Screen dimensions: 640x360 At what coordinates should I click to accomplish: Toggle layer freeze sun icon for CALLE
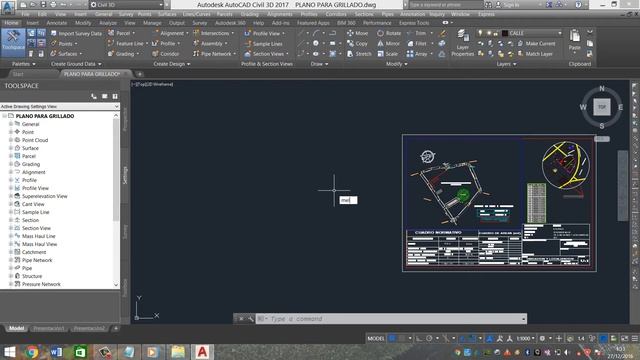488,33
